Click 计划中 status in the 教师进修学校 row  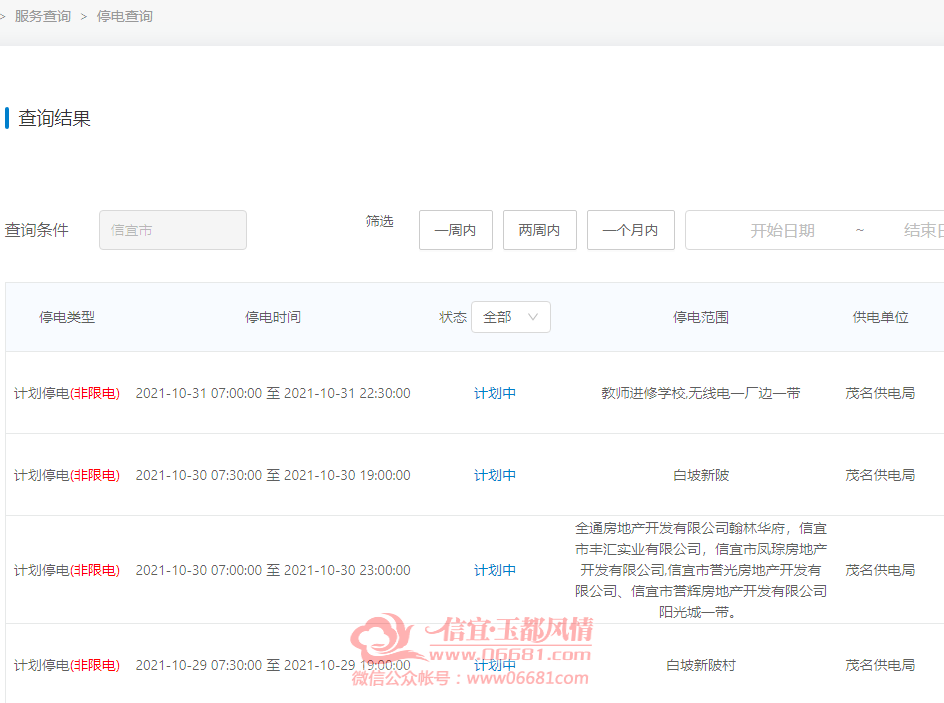point(495,393)
